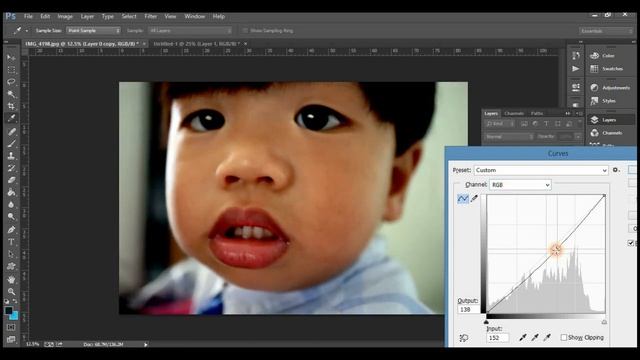Open the Essentials workspace dropdown
The height and width of the screenshot is (360, 640).
coord(606,31)
